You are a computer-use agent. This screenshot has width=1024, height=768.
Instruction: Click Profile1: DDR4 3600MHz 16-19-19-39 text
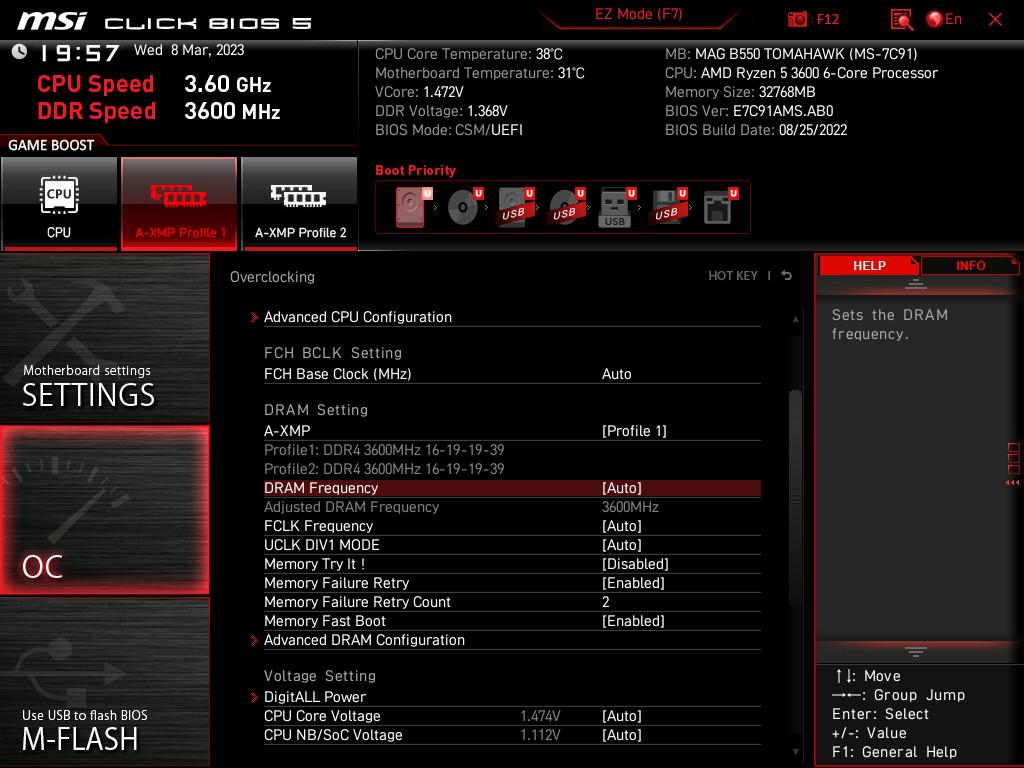tap(384, 450)
